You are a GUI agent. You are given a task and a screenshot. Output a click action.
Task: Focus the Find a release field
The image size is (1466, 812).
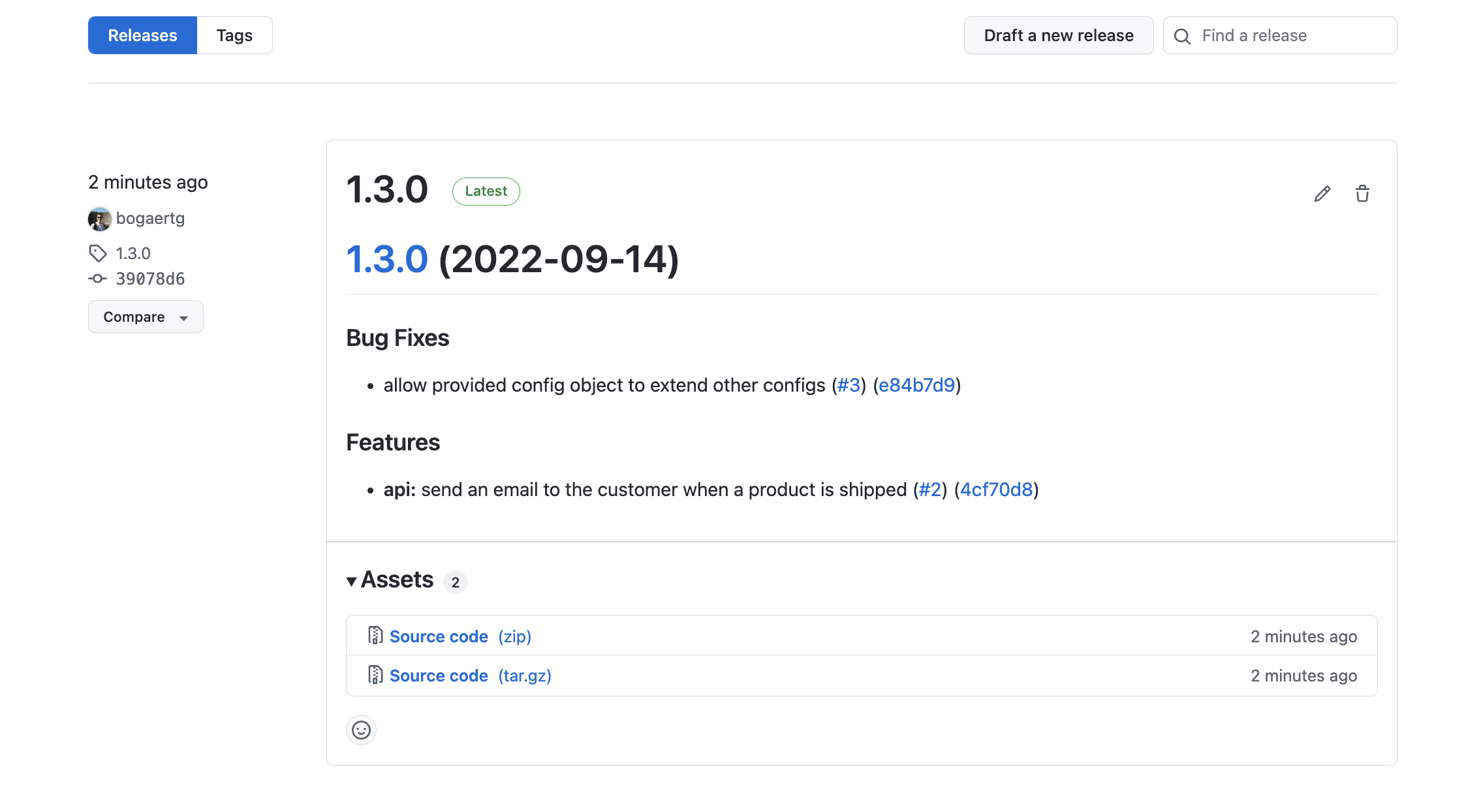(1280, 35)
